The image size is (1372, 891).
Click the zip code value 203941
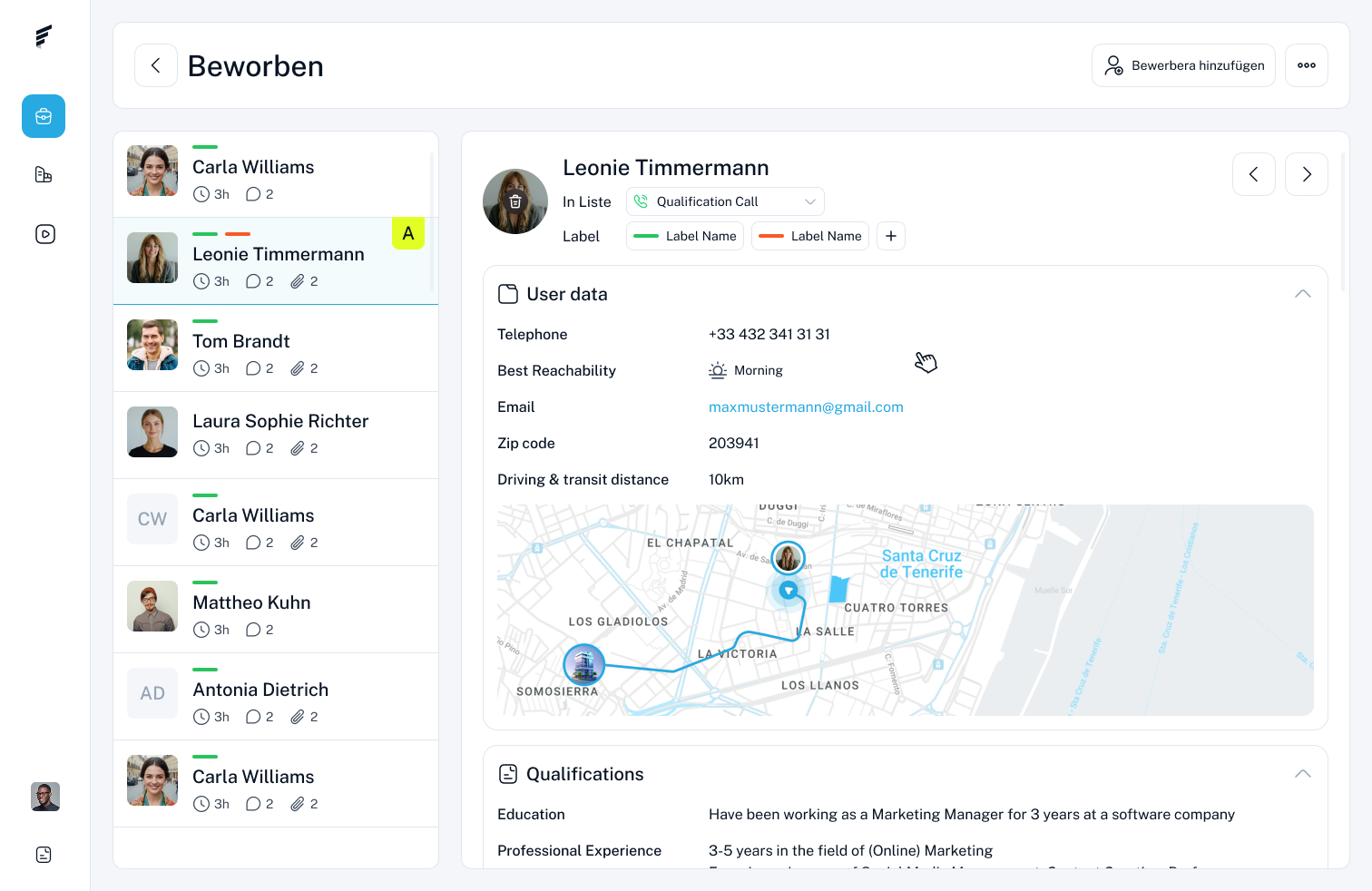(x=734, y=444)
